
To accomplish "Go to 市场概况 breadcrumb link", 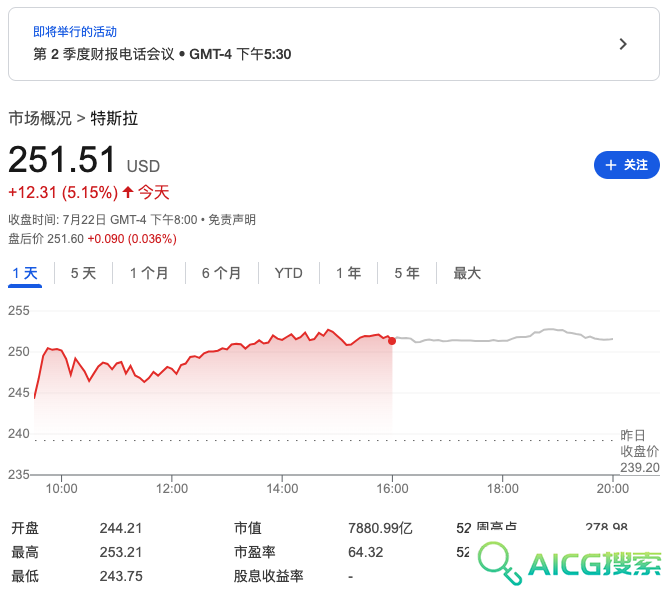I will coord(40,118).
